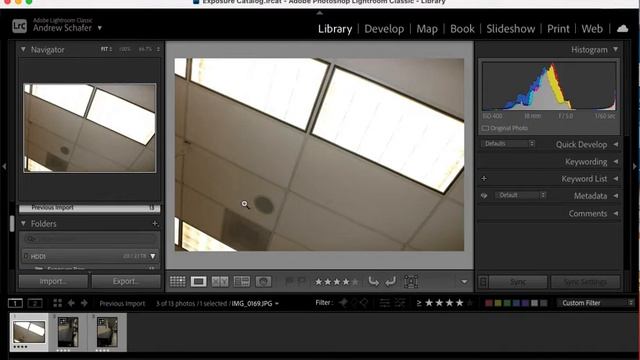The height and width of the screenshot is (360, 640).
Task: Switch to Loupe view
Action: click(198, 281)
